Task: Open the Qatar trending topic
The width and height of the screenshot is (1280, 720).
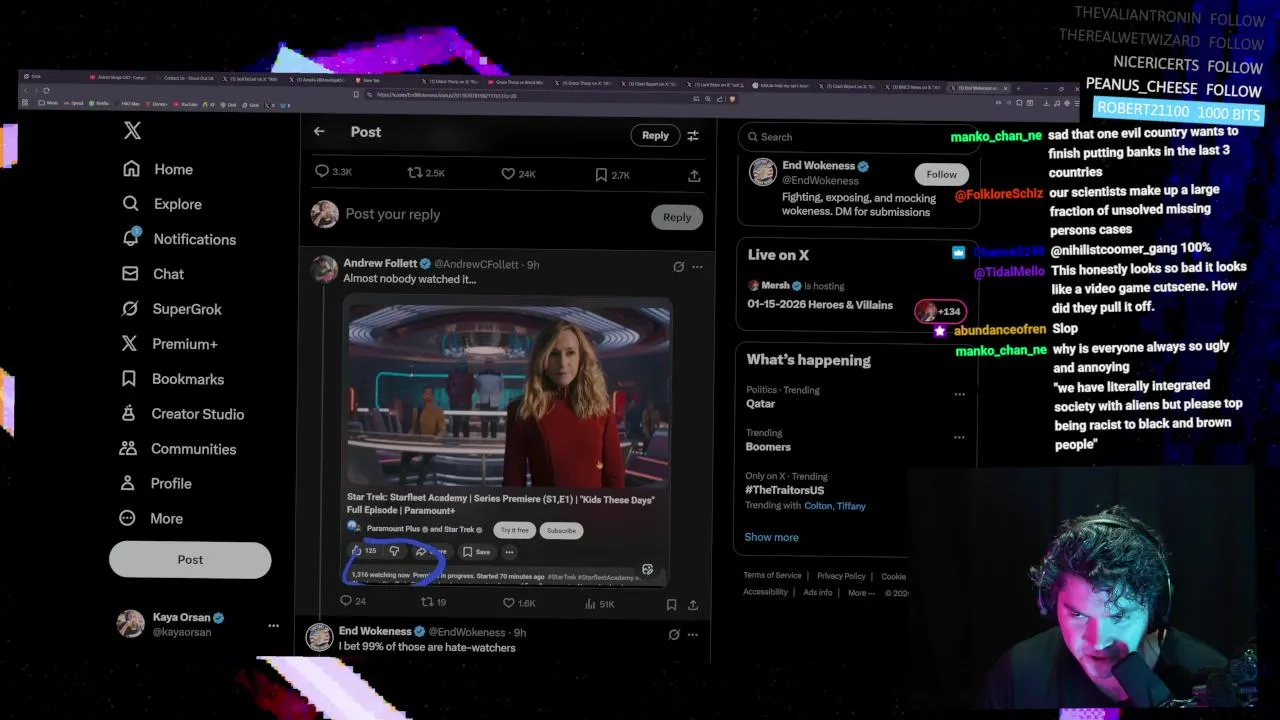Action: tap(760, 404)
